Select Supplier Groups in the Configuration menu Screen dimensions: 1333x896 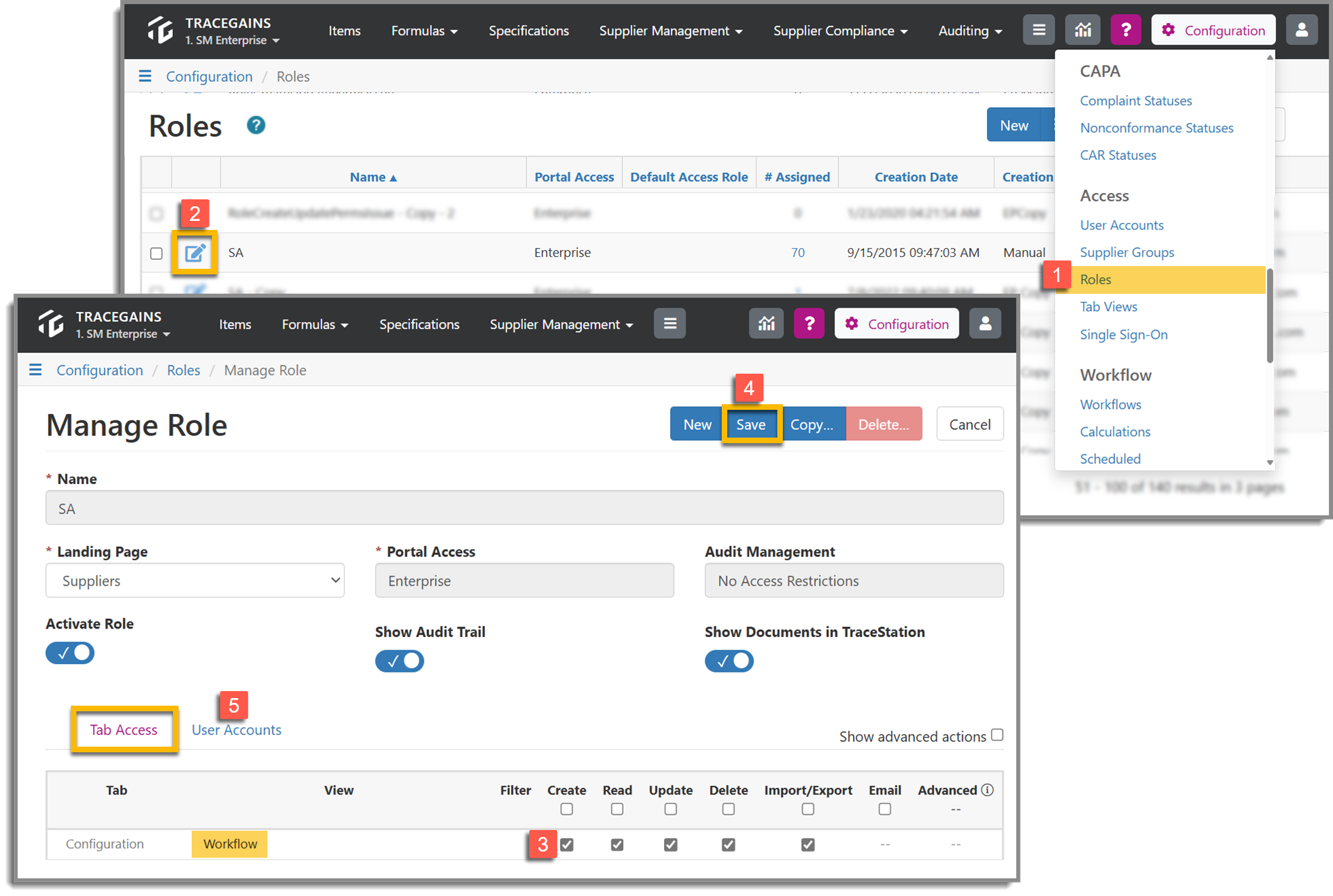[1127, 252]
